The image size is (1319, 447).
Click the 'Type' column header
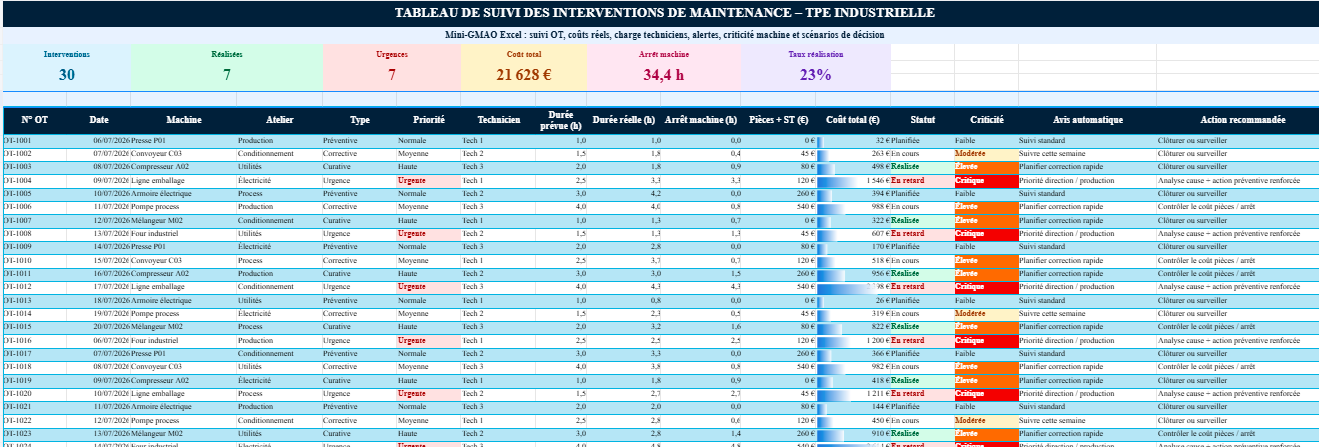pos(359,120)
